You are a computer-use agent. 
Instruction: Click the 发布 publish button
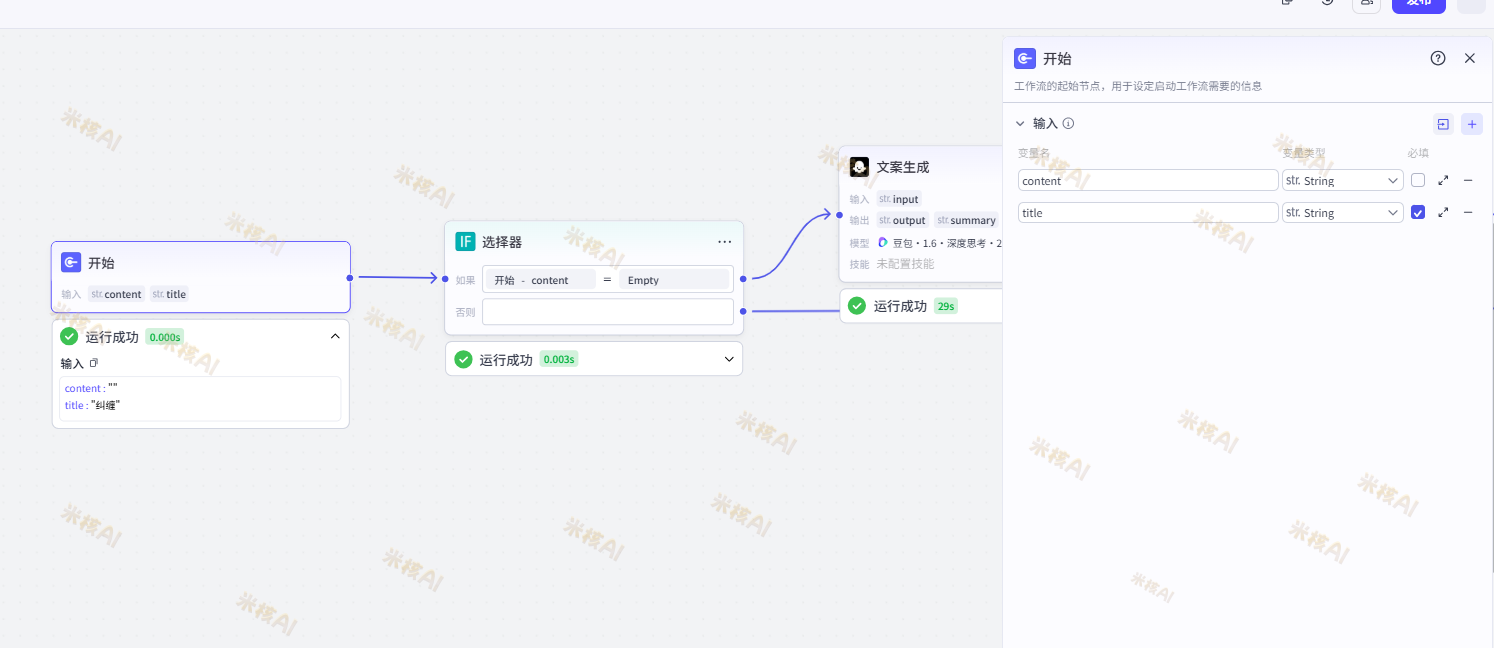point(1418,3)
